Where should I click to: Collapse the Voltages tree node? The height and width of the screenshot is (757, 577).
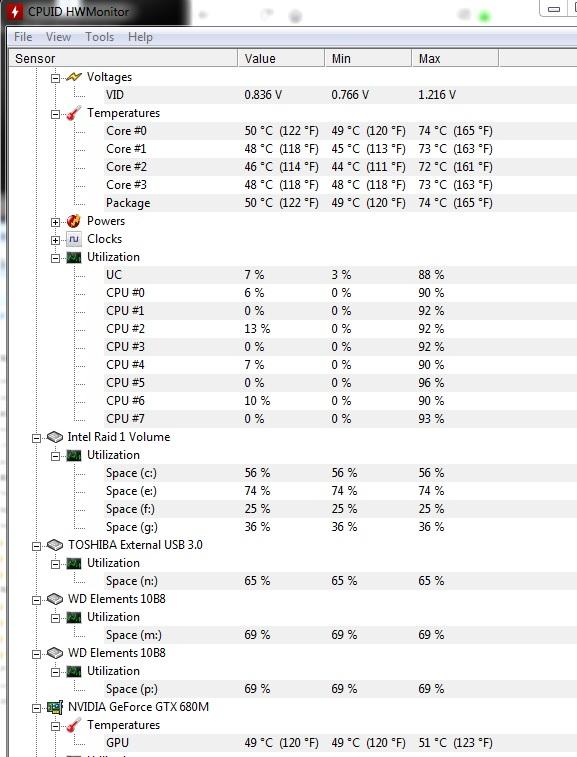click(56, 78)
